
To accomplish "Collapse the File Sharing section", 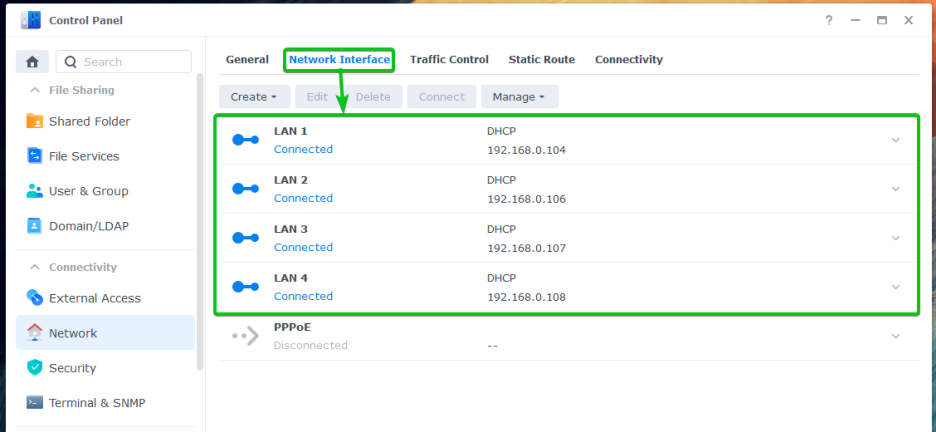I will tap(34, 90).
